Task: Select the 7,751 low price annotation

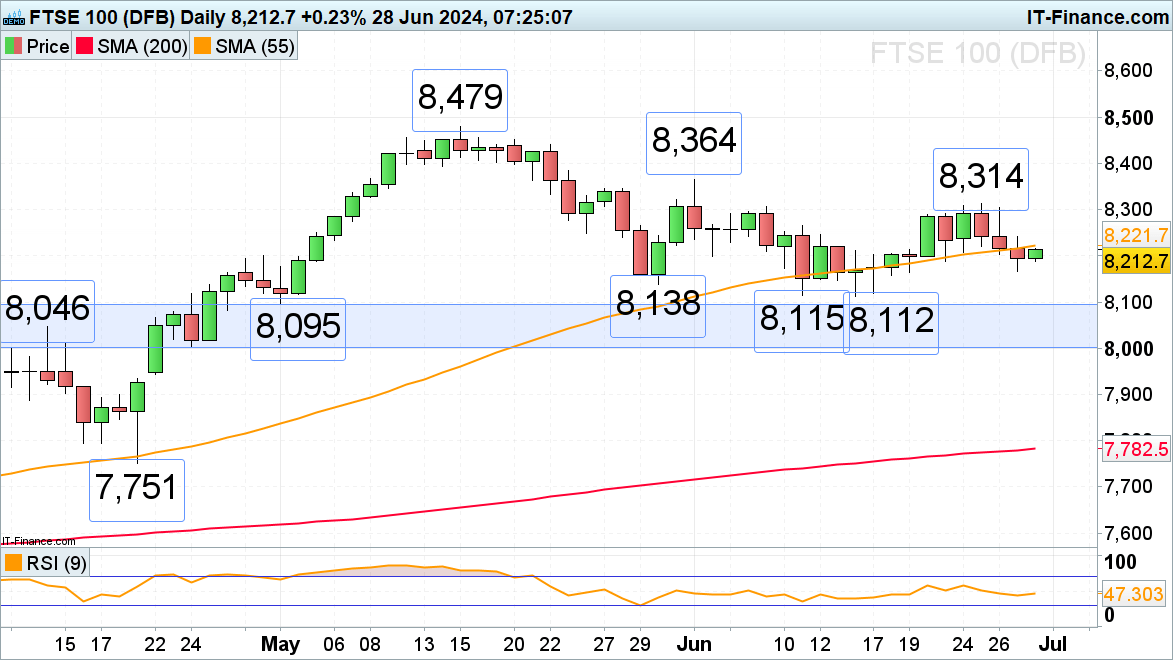Action: pyautogui.click(x=137, y=488)
